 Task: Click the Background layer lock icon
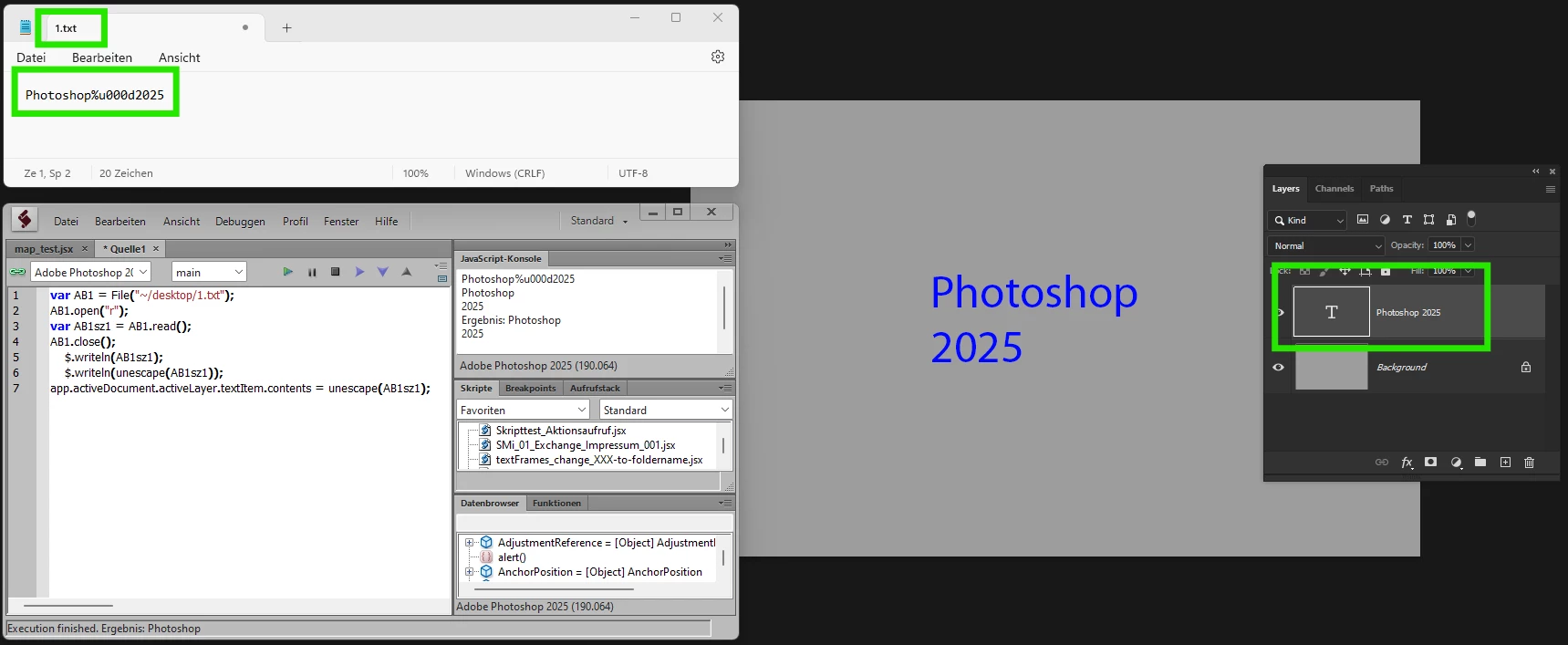click(x=1526, y=367)
